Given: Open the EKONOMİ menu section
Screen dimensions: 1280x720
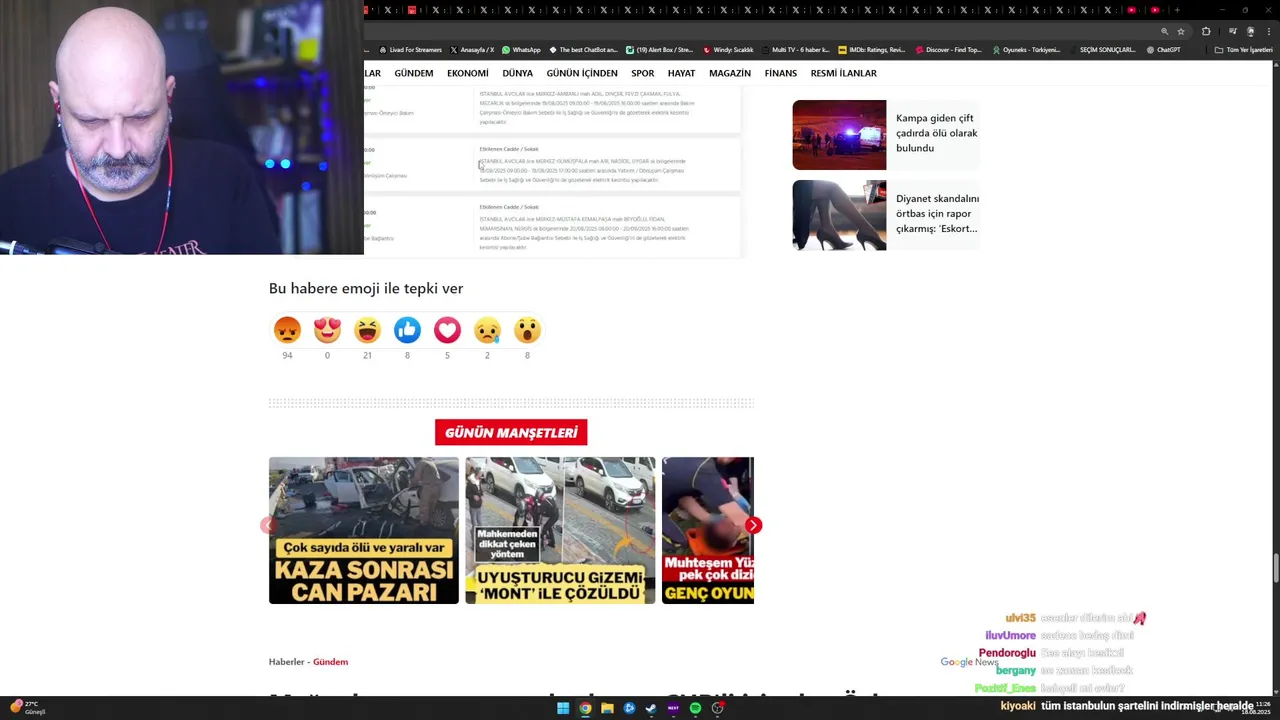Looking at the screenshot, I should pos(468,73).
